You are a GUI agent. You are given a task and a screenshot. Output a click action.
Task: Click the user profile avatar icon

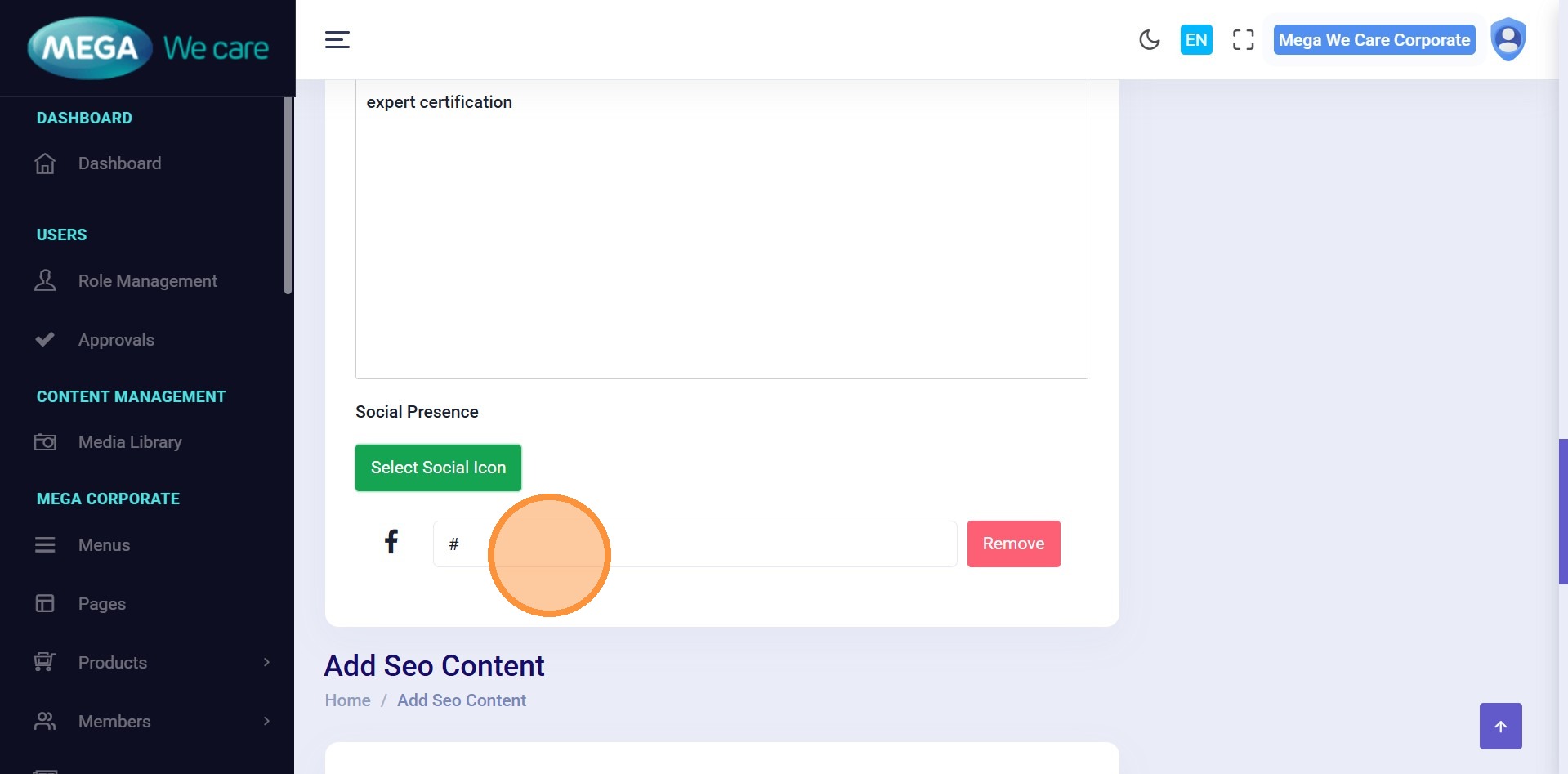coord(1508,39)
